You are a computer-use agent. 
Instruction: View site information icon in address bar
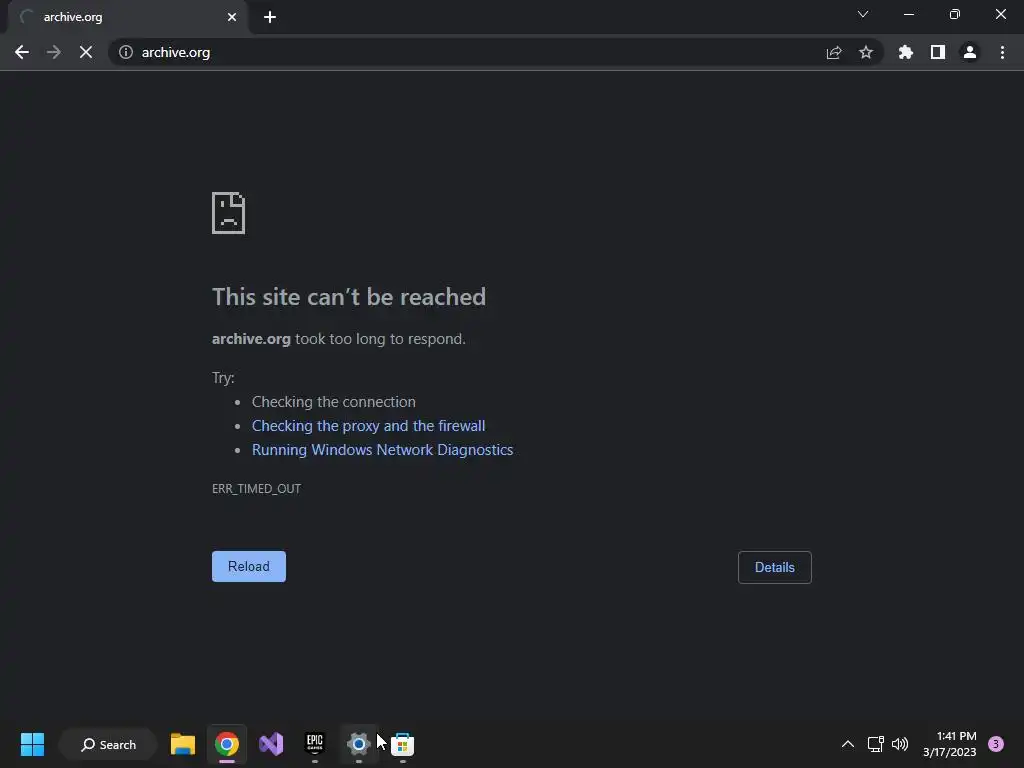[126, 52]
